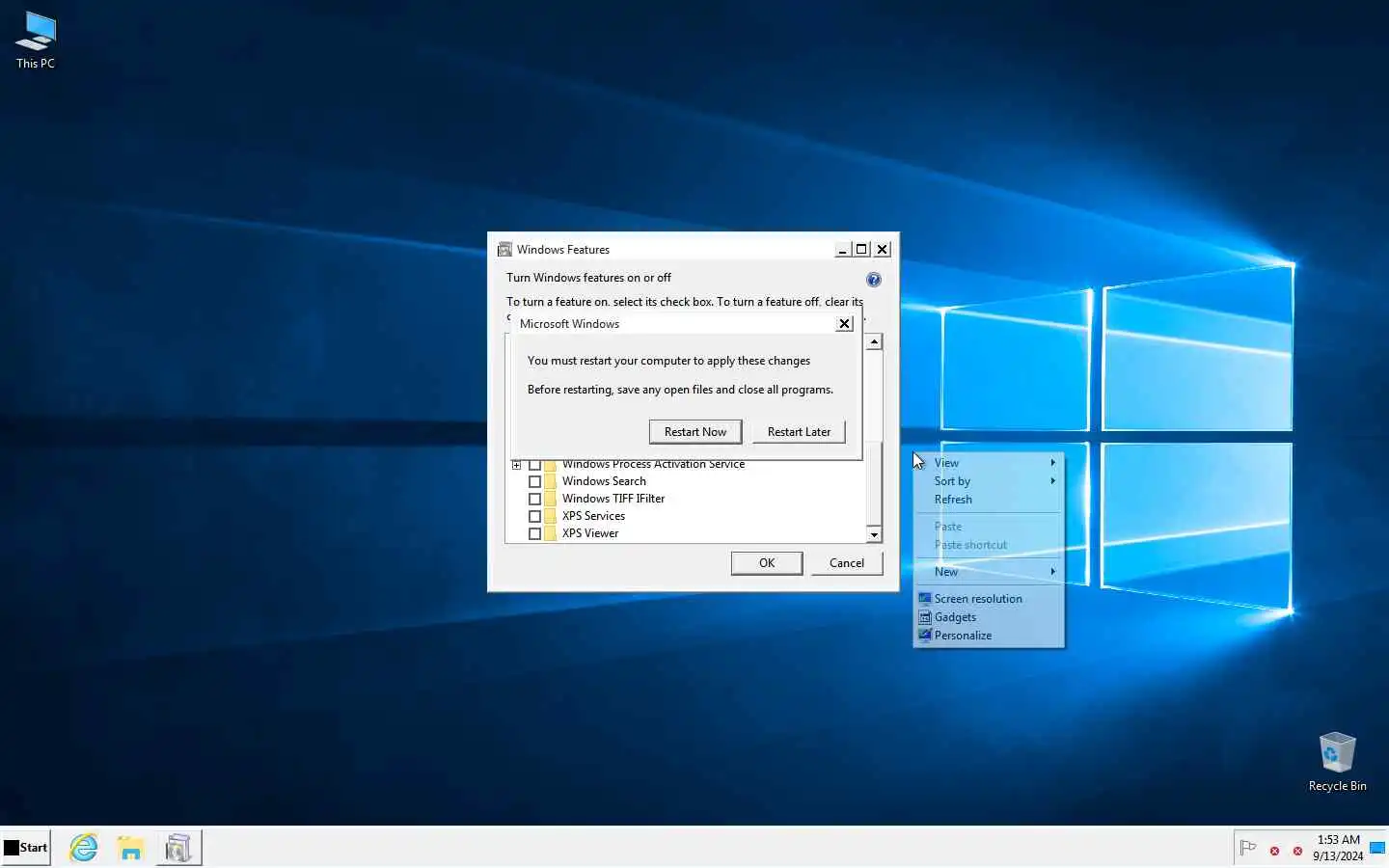This screenshot has width=1389, height=868.
Task: Open the Start menu
Action: tap(26, 848)
